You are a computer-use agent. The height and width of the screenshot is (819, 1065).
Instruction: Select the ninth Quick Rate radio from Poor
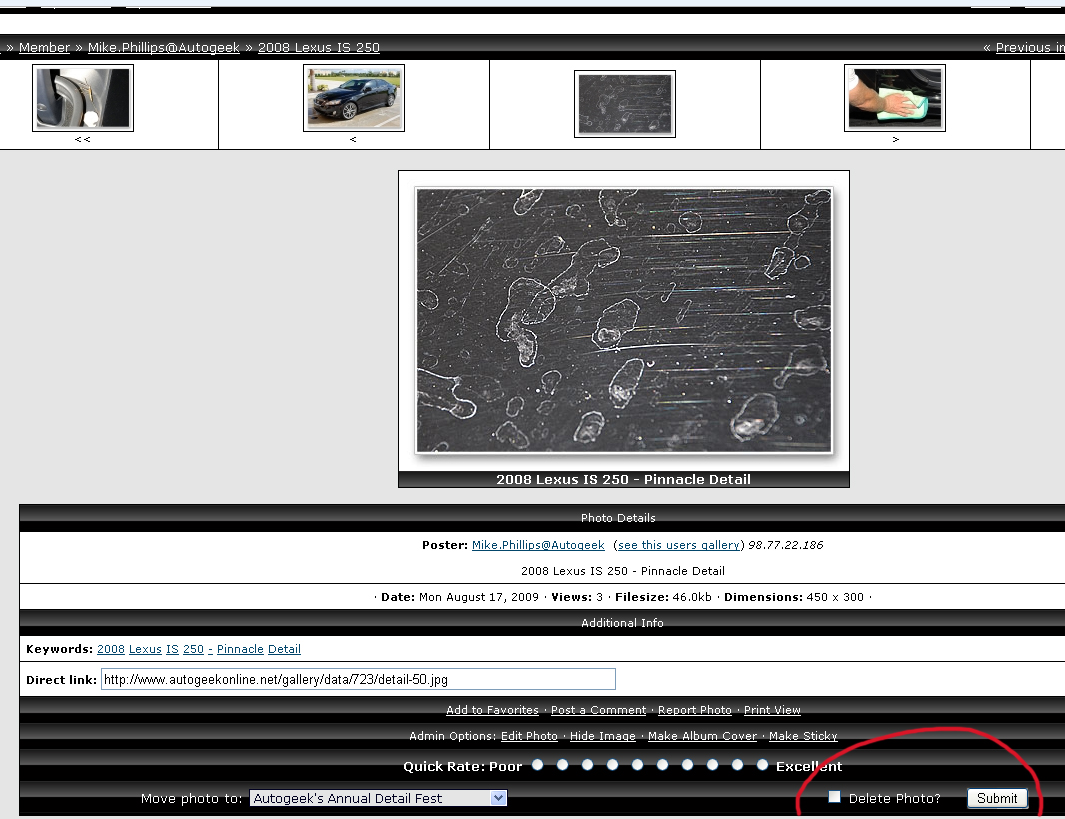738,765
